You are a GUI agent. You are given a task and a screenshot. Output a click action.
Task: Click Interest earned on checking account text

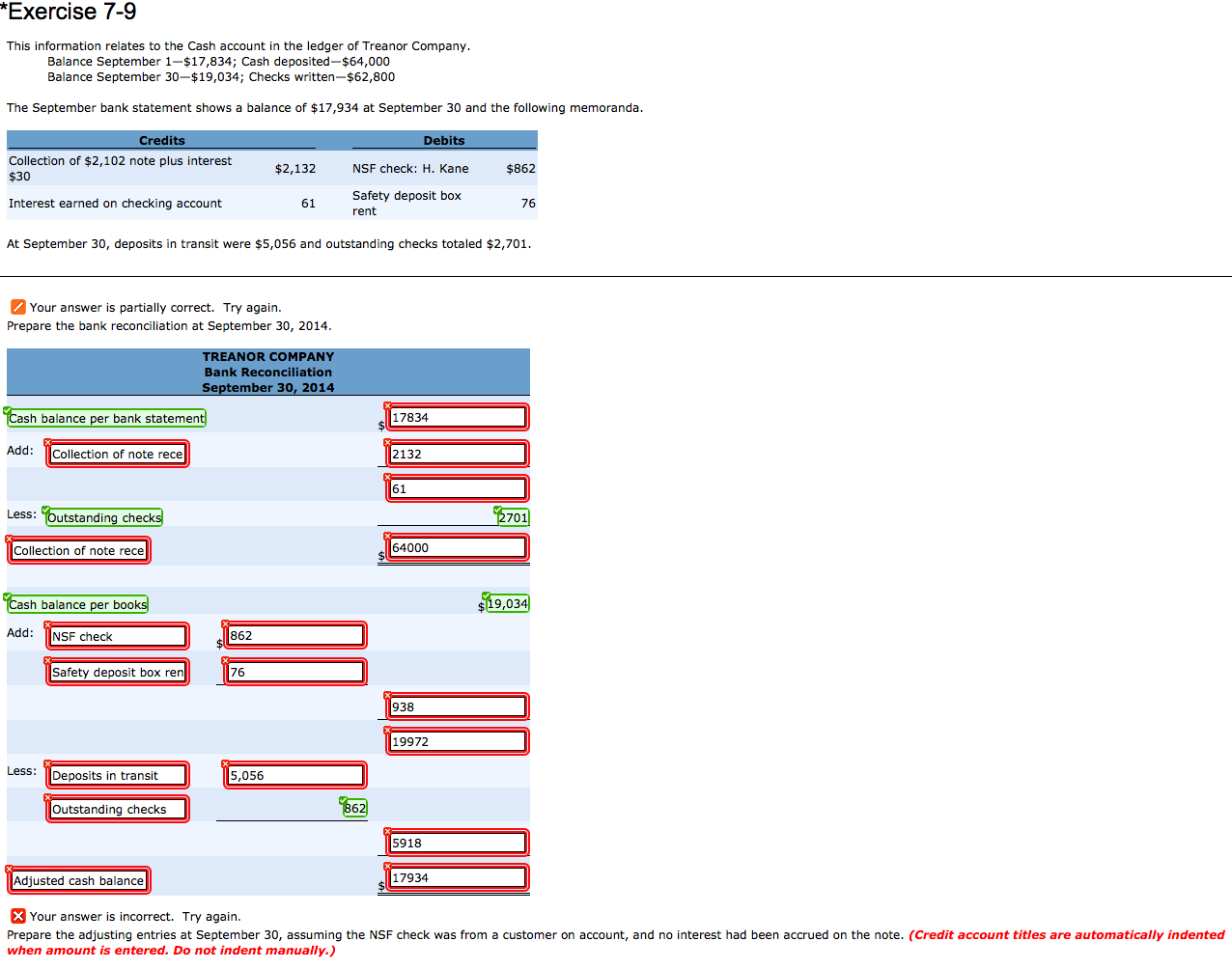coord(115,203)
